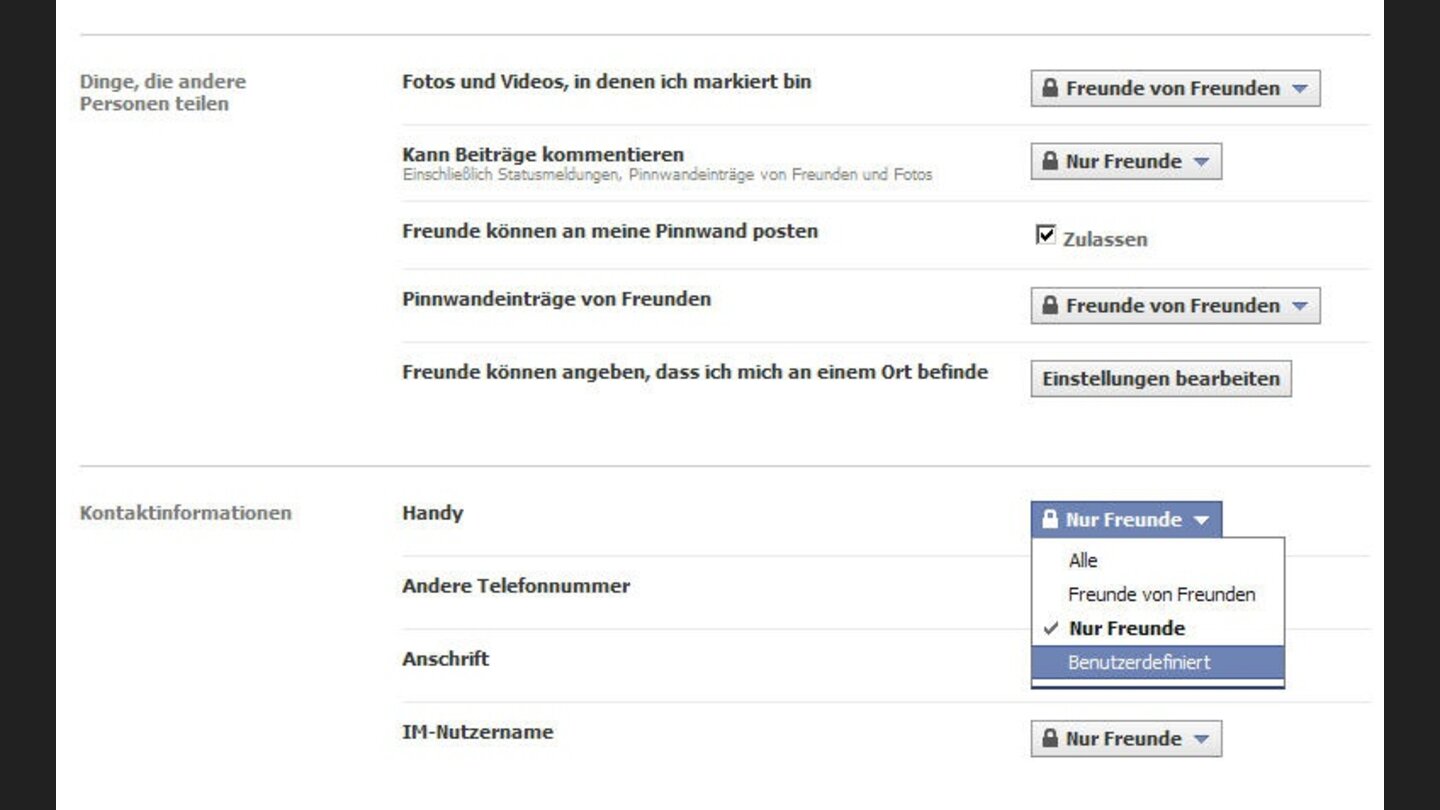Screen dimensions: 1440x810
Task: Select Benutzerdefiniert menu option
Action: tap(1139, 662)
